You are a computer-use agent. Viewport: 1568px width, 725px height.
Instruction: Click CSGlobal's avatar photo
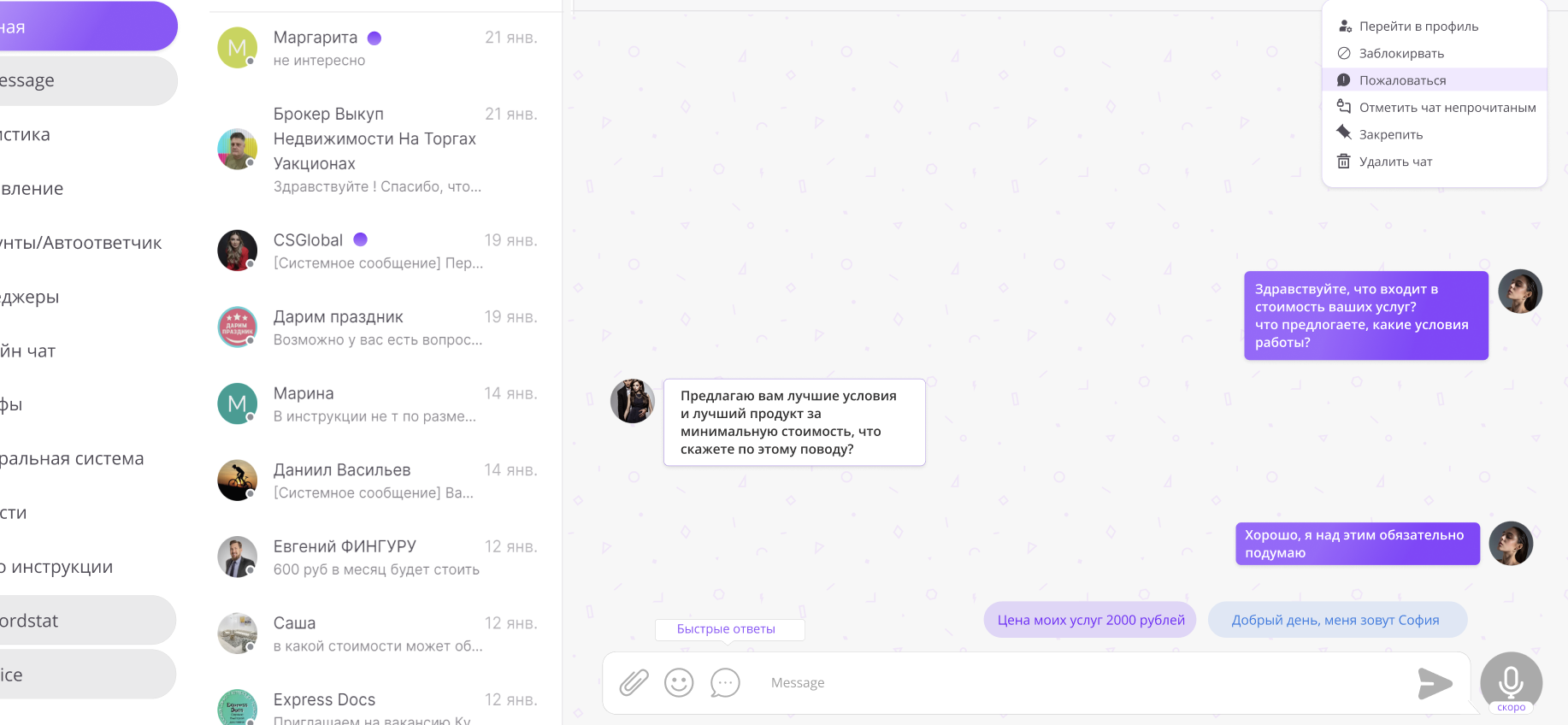pyautogui.click(x=238, y=251)
